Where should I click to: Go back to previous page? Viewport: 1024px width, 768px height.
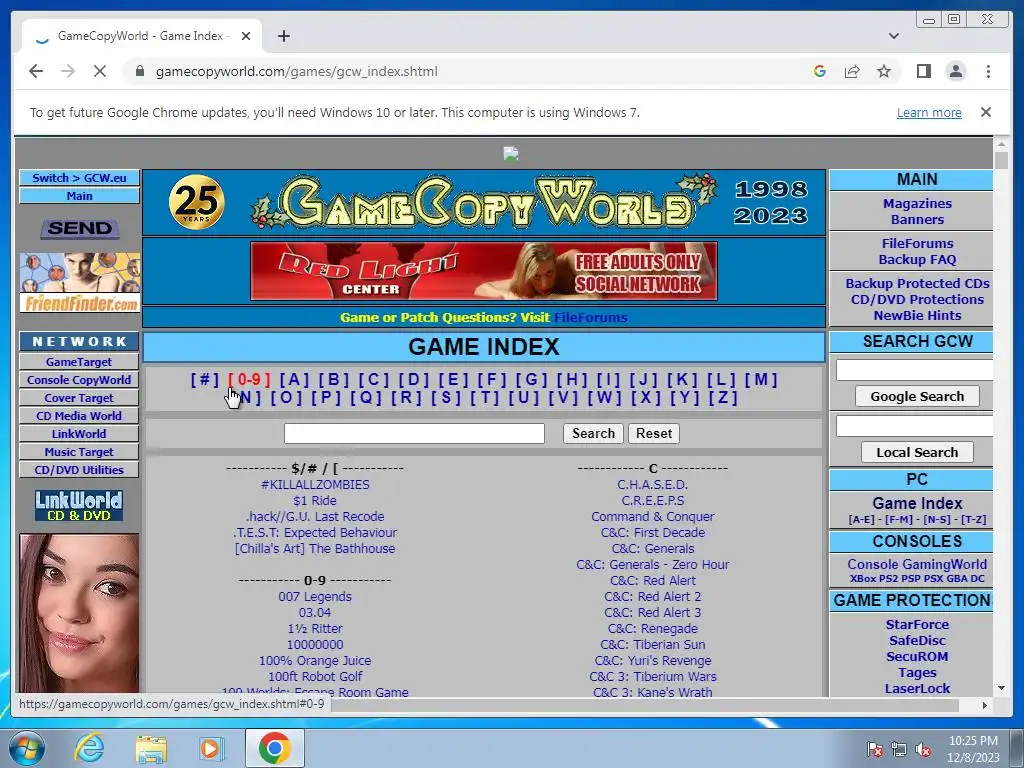coord(36,71)
